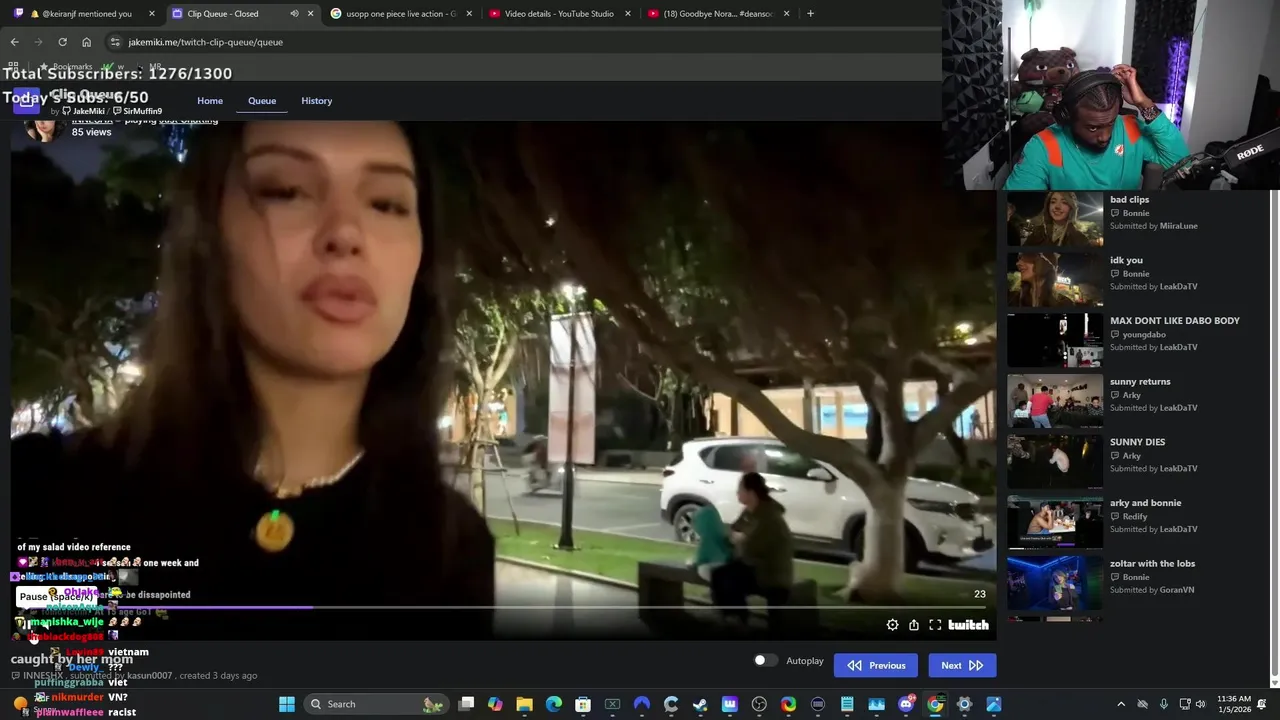Click the Previous clip button

(876, 665)
